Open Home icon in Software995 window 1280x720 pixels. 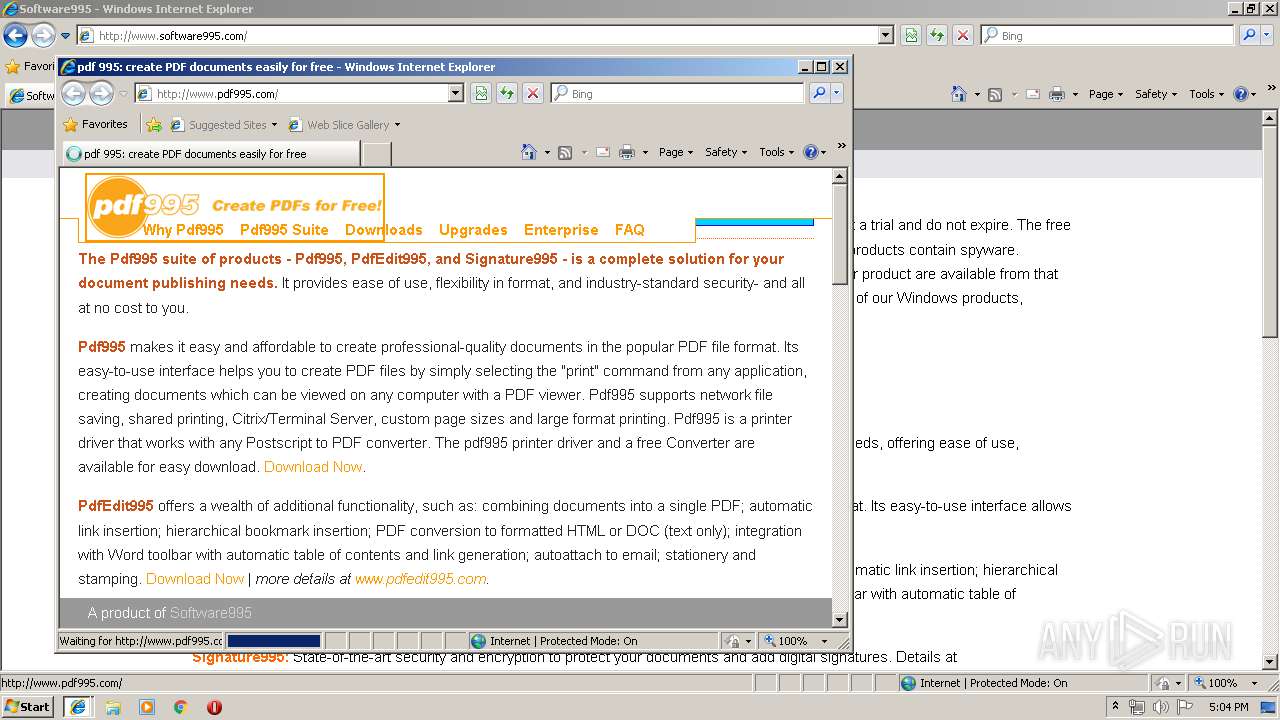click(x=959, y=94)
